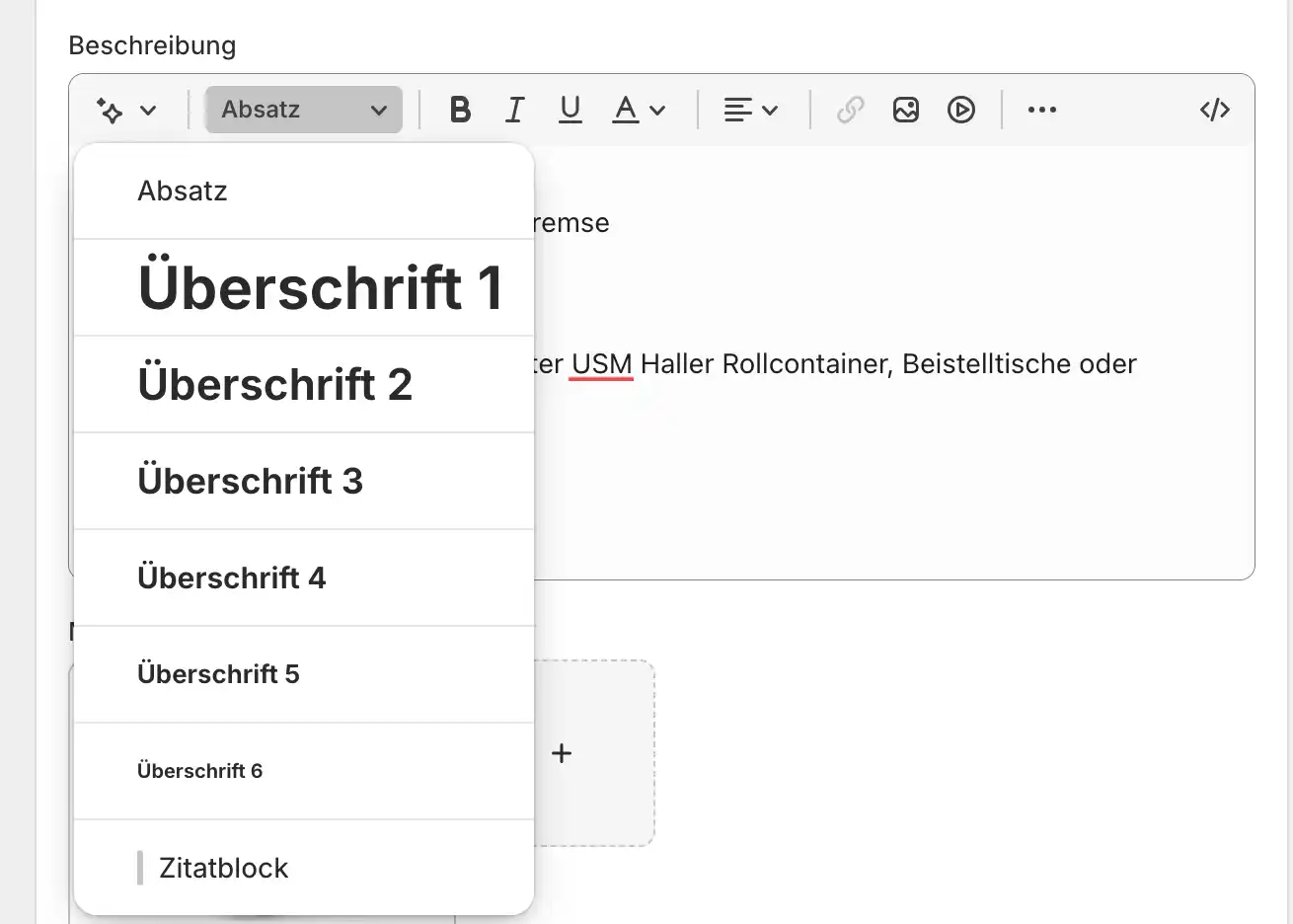Click the insert video icon
Screen dimensions: 1293x924
[961, 110]
